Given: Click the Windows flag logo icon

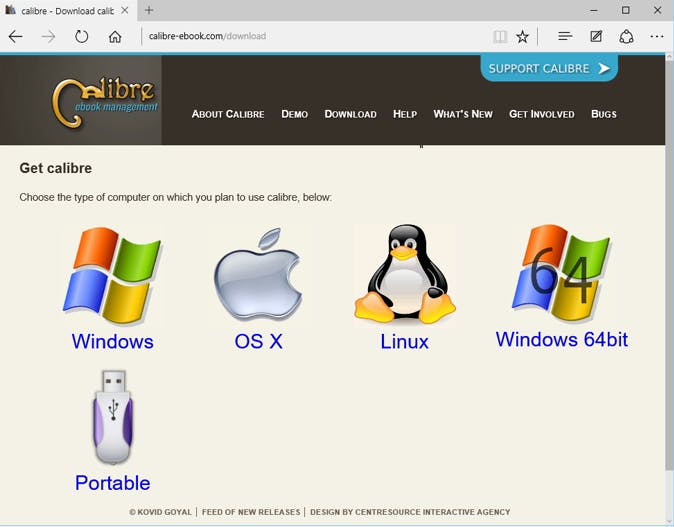Looking at the screenshot, I should (x=112, y=275).
